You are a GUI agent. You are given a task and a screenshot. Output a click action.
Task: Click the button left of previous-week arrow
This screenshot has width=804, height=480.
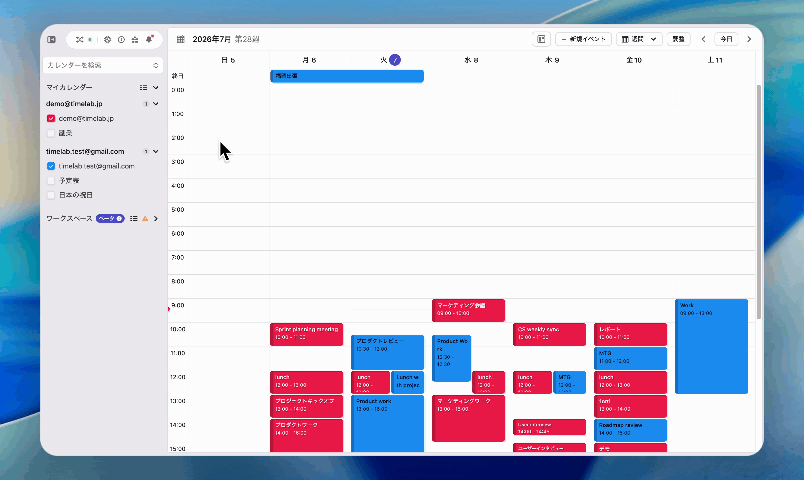point(678,39)
